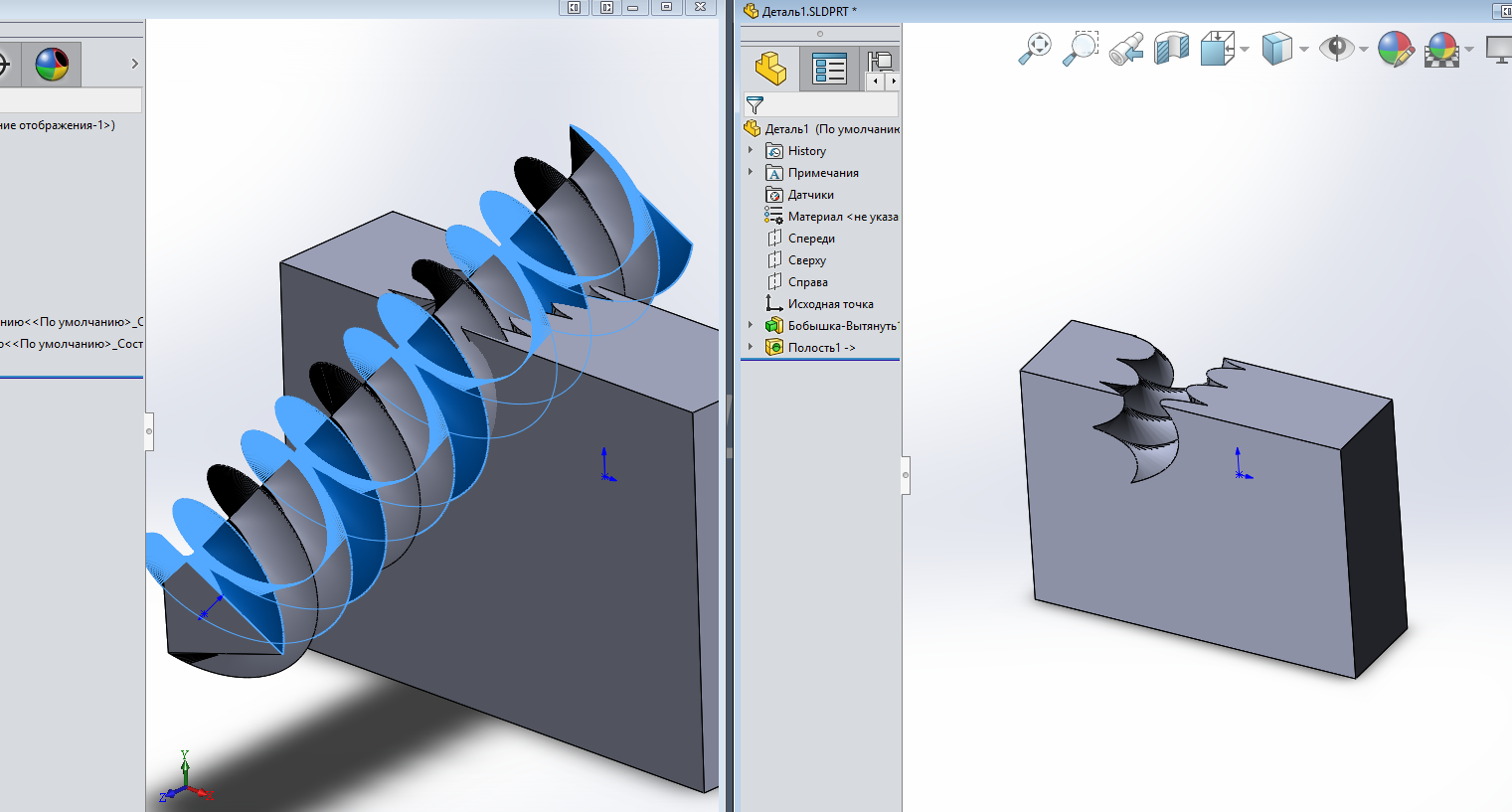Select the Полость1 -> feature name
Screen dimensions: 1512x812
[822, 348]
